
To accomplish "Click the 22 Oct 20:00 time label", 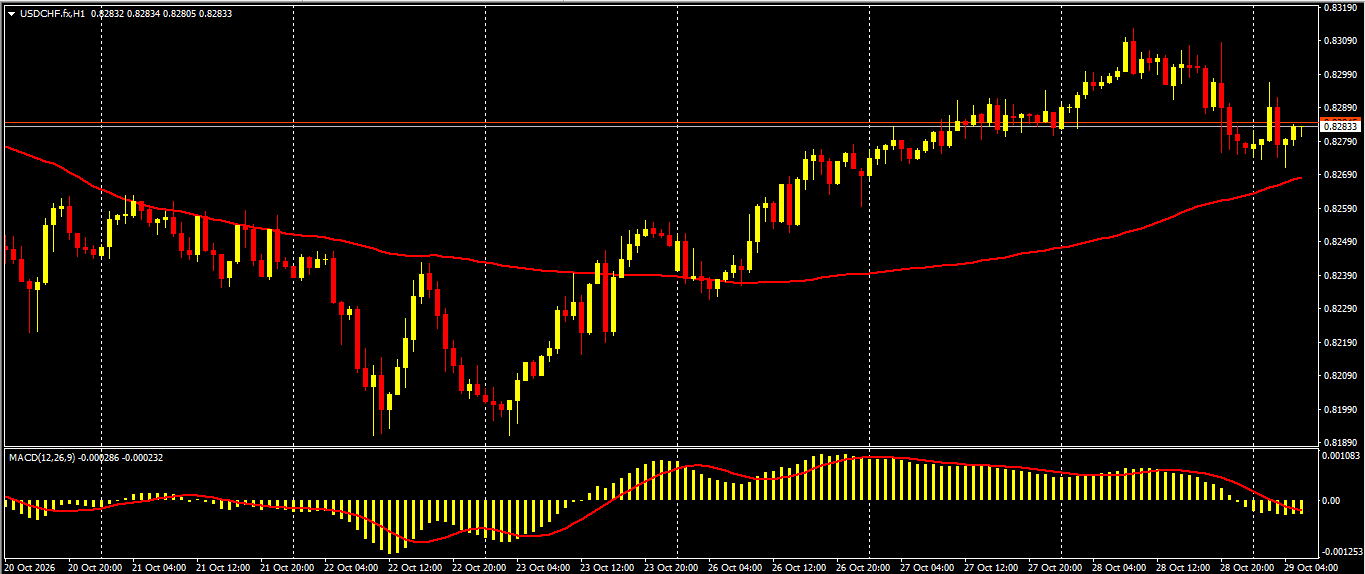I will [479, 567].
